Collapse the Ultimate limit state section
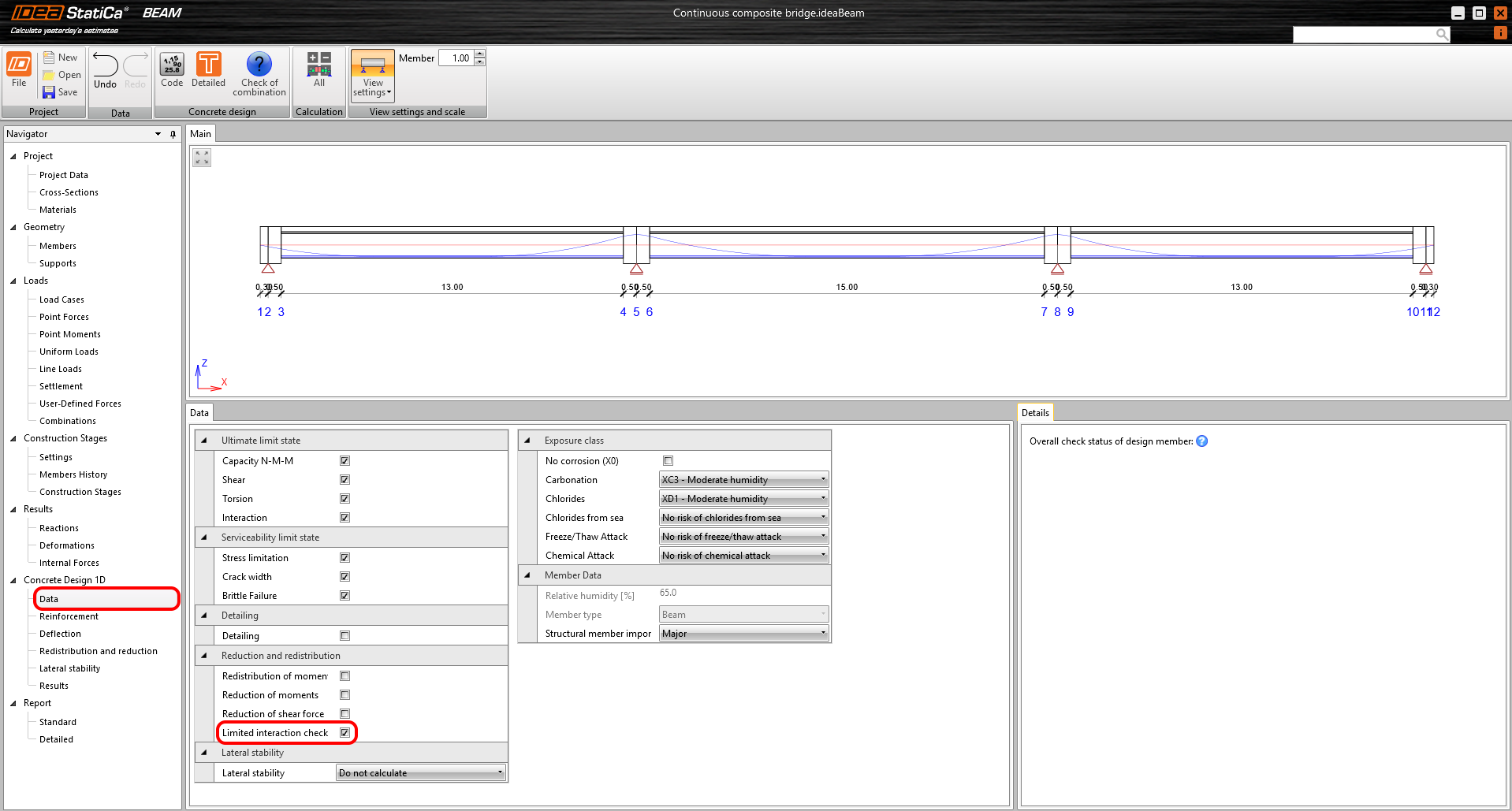The width and height of the screenshot is (1512, 811). [204, 441]
